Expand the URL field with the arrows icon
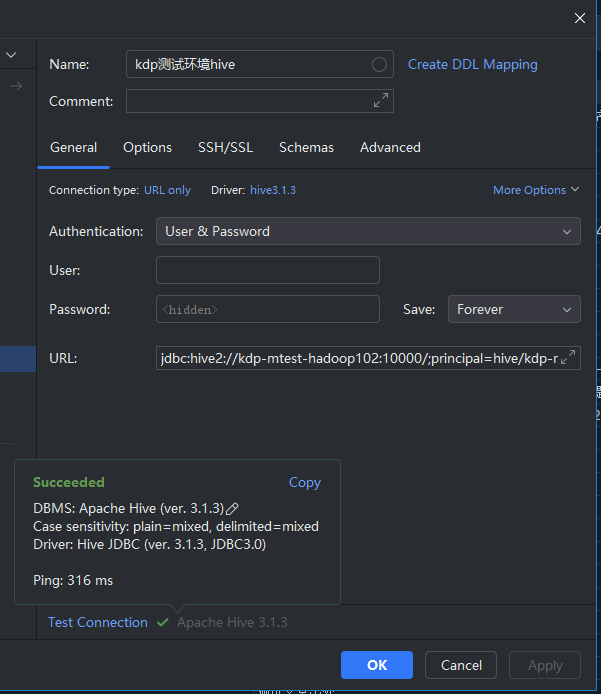This screenshot has height=694, width=601. (x=568, y=357)
